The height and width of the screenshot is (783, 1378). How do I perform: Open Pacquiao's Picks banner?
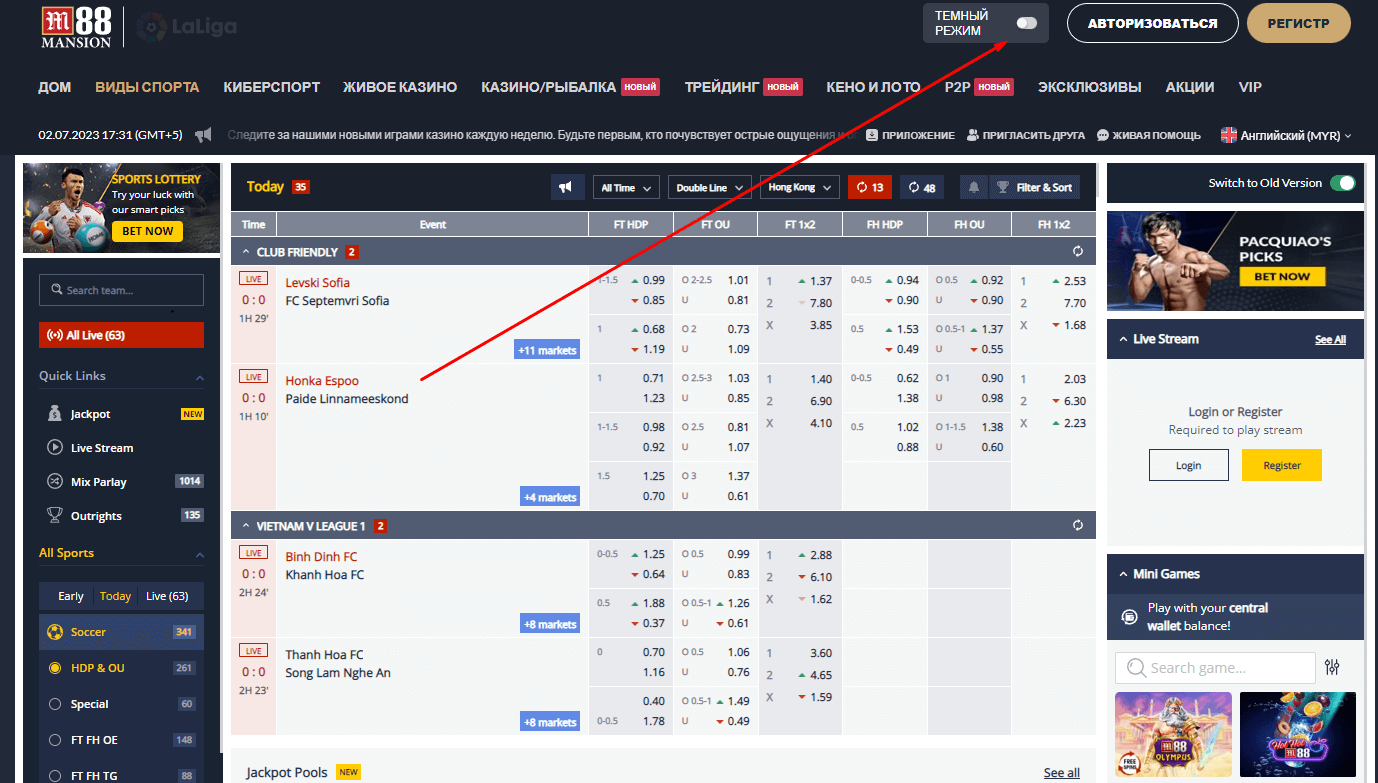(x=1235, y=263)
